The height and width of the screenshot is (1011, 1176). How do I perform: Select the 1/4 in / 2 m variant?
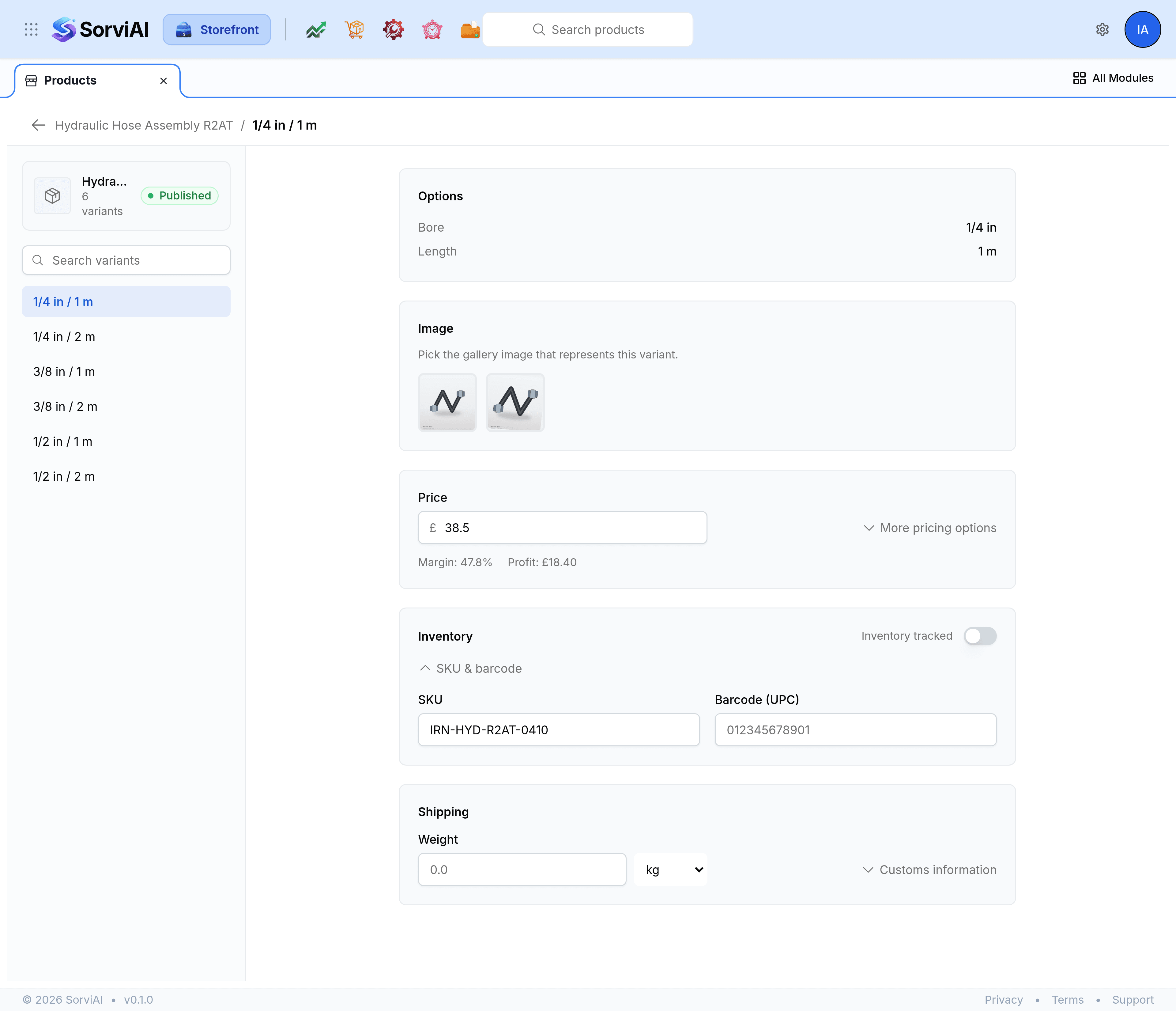click(x=126, y=337)
